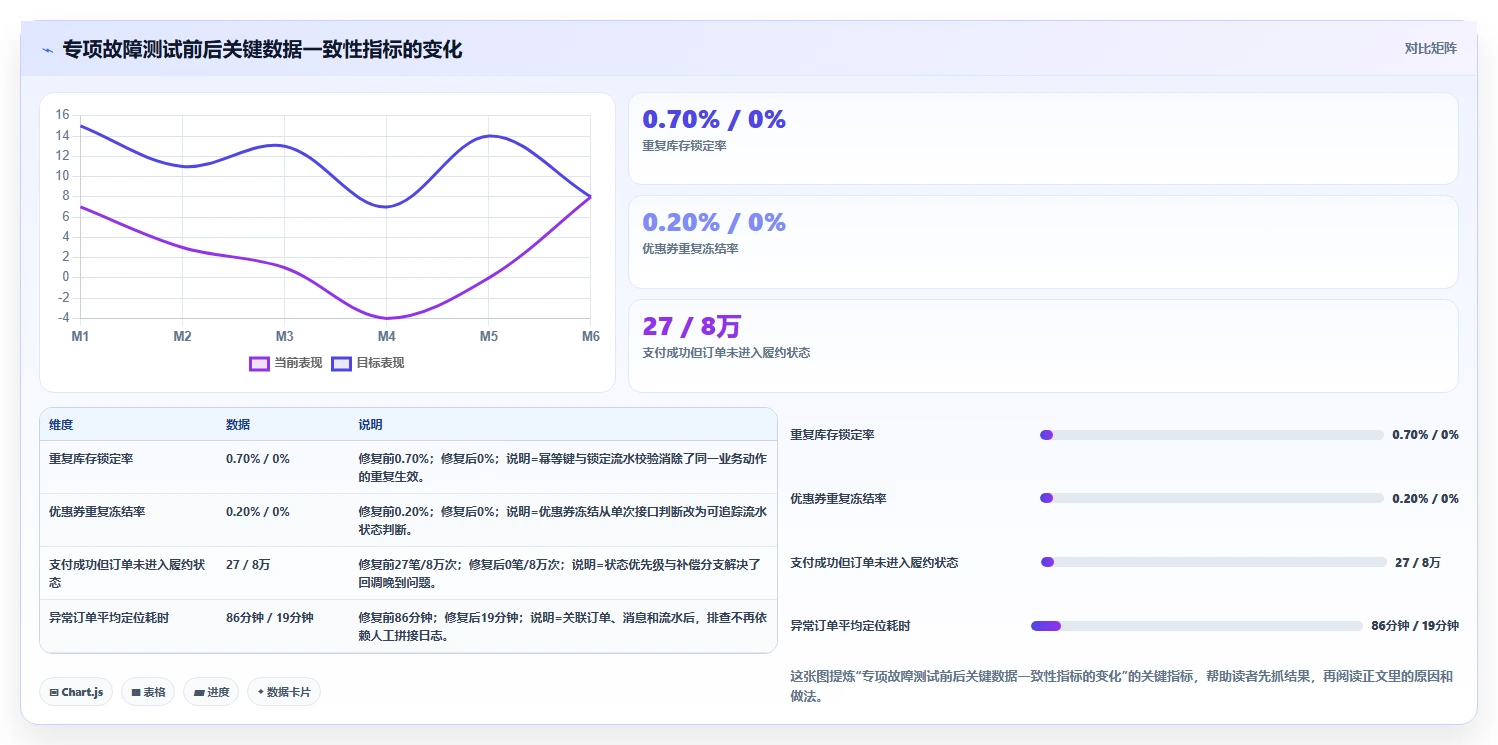Image resolution: width=1498 pixels, height=745 pixels.
Task: Click the 对比矩阵 label in header
Action: [x=1431, y=48]
